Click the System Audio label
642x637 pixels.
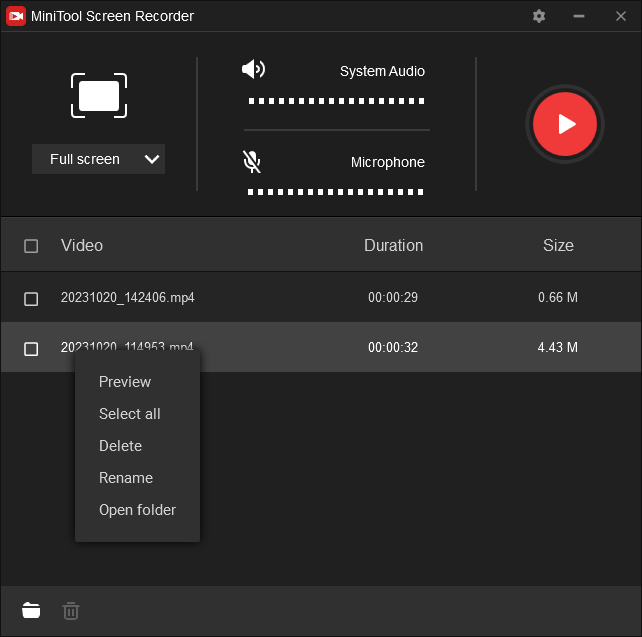tap(382, 71)
